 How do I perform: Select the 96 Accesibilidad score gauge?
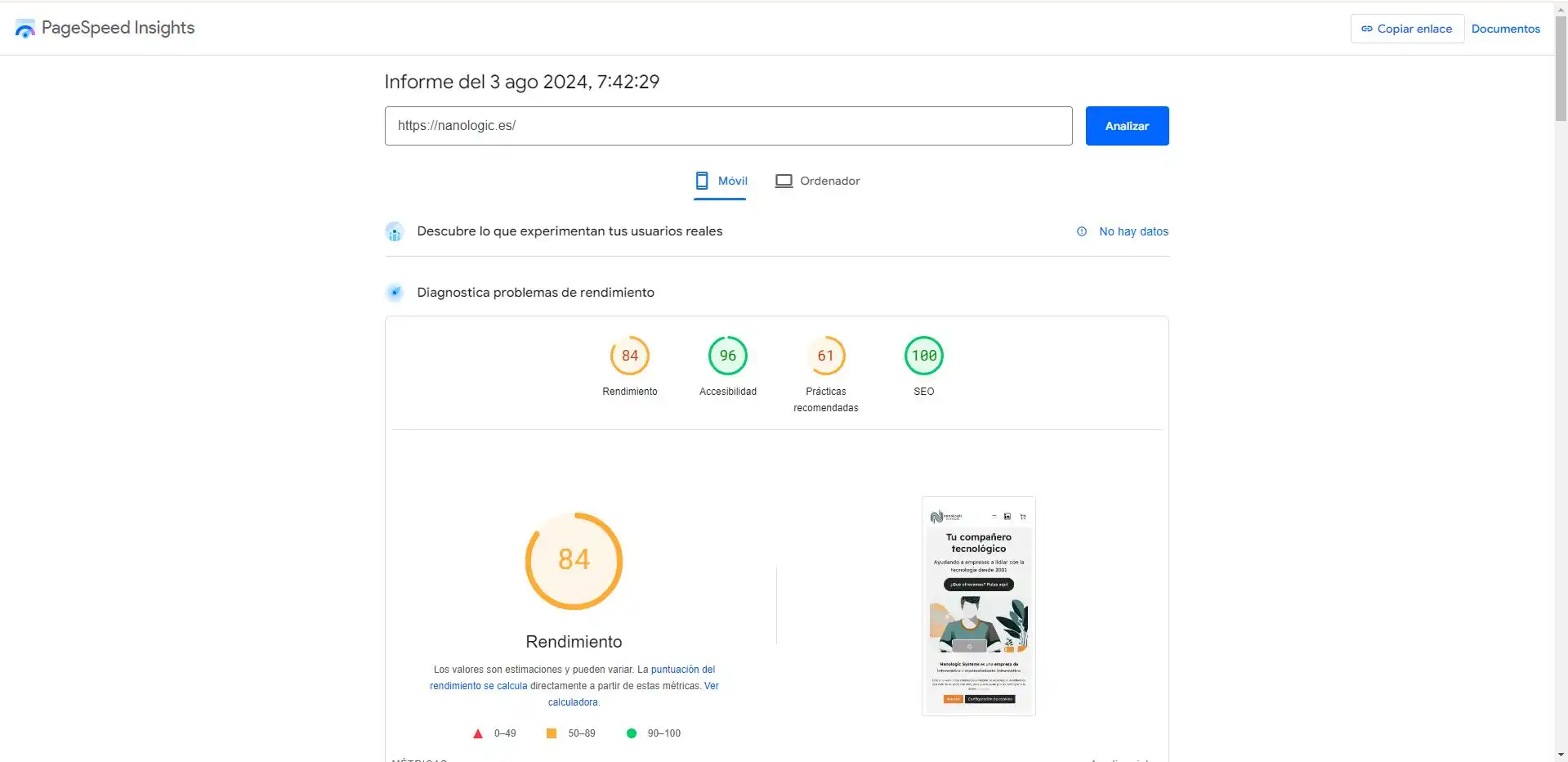point(728,356)
